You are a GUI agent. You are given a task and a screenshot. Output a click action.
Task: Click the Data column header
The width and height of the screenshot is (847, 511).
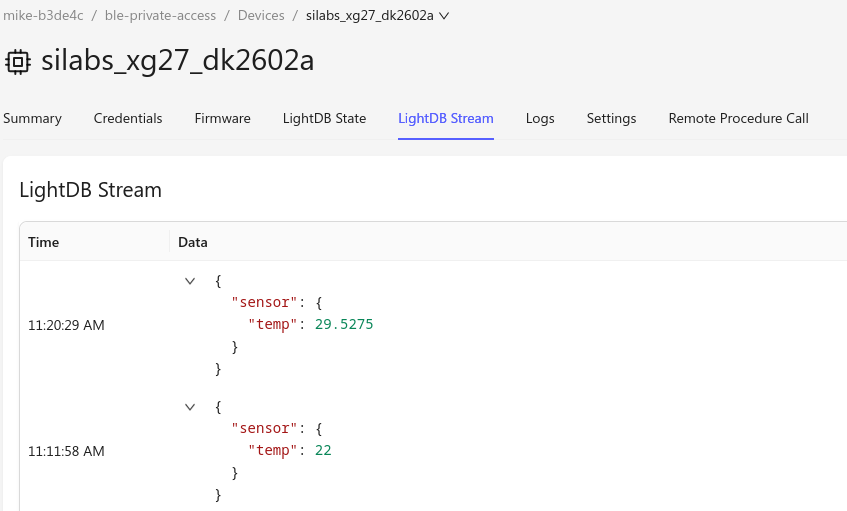pyautogui.click(x=193, y=242)
